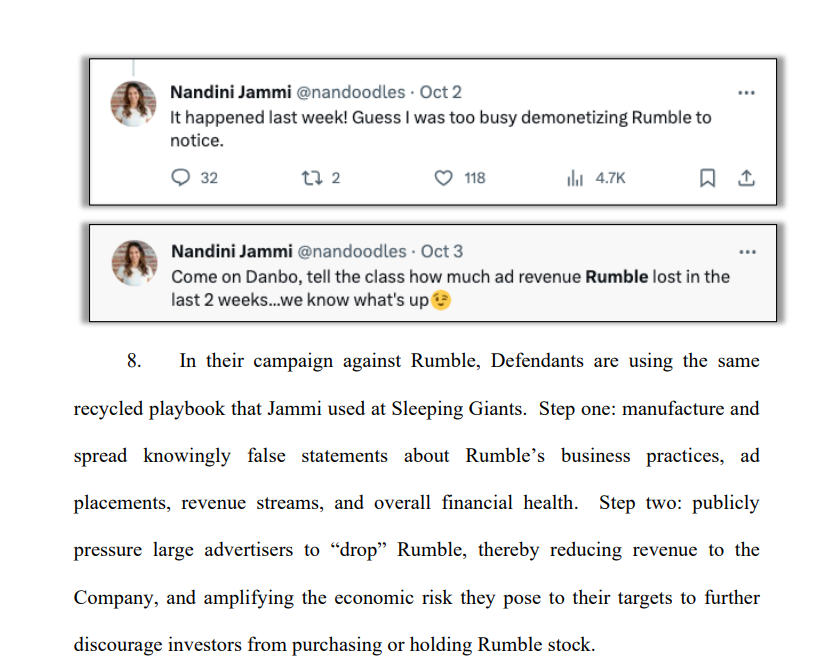Click the @nandoodles handle on the Oct 3 tweet
The width and height of the screenshot is (820, 666).
click(x=353, y=251)
